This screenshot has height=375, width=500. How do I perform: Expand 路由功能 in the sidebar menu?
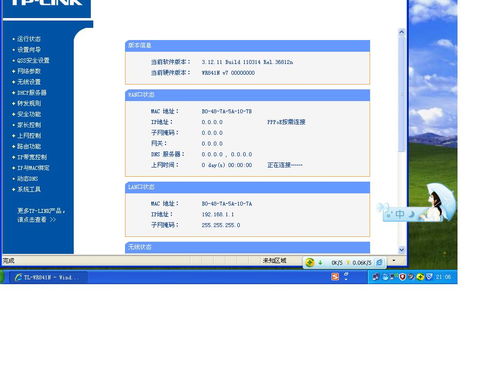29,146
